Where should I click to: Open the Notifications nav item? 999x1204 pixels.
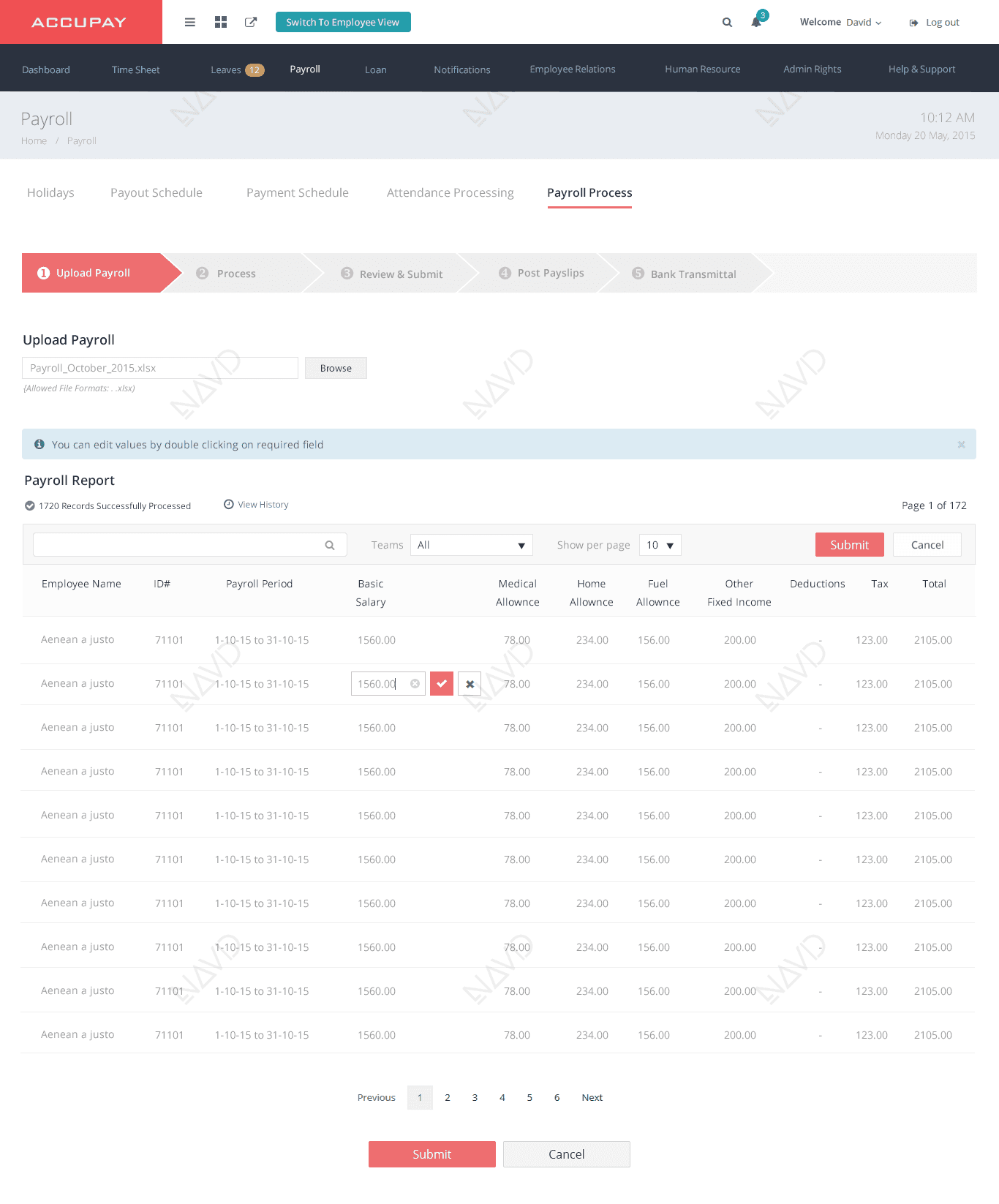(x=462, y=69)
